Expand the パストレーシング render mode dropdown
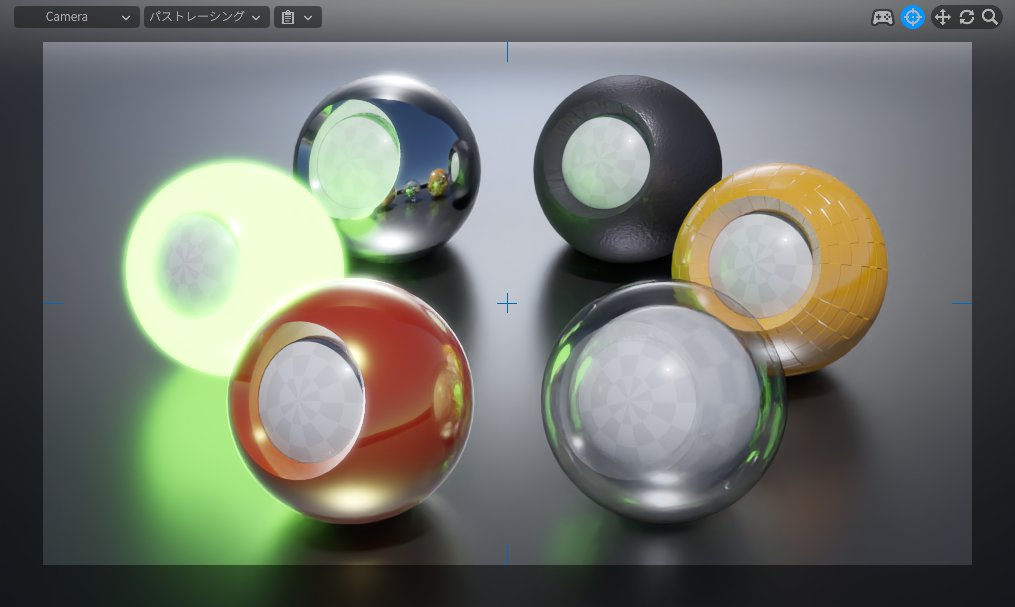Screen dimensions: 1015x607 tap(206, 17)
